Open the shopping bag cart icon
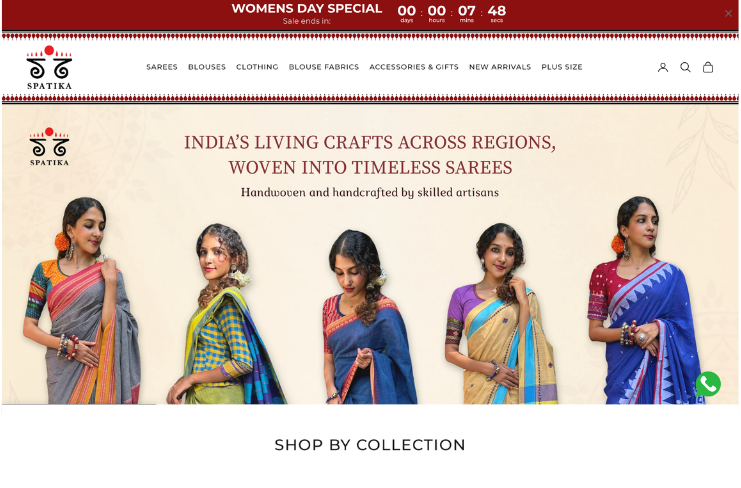Screen dimensions: 741x488 click(707, 68)
